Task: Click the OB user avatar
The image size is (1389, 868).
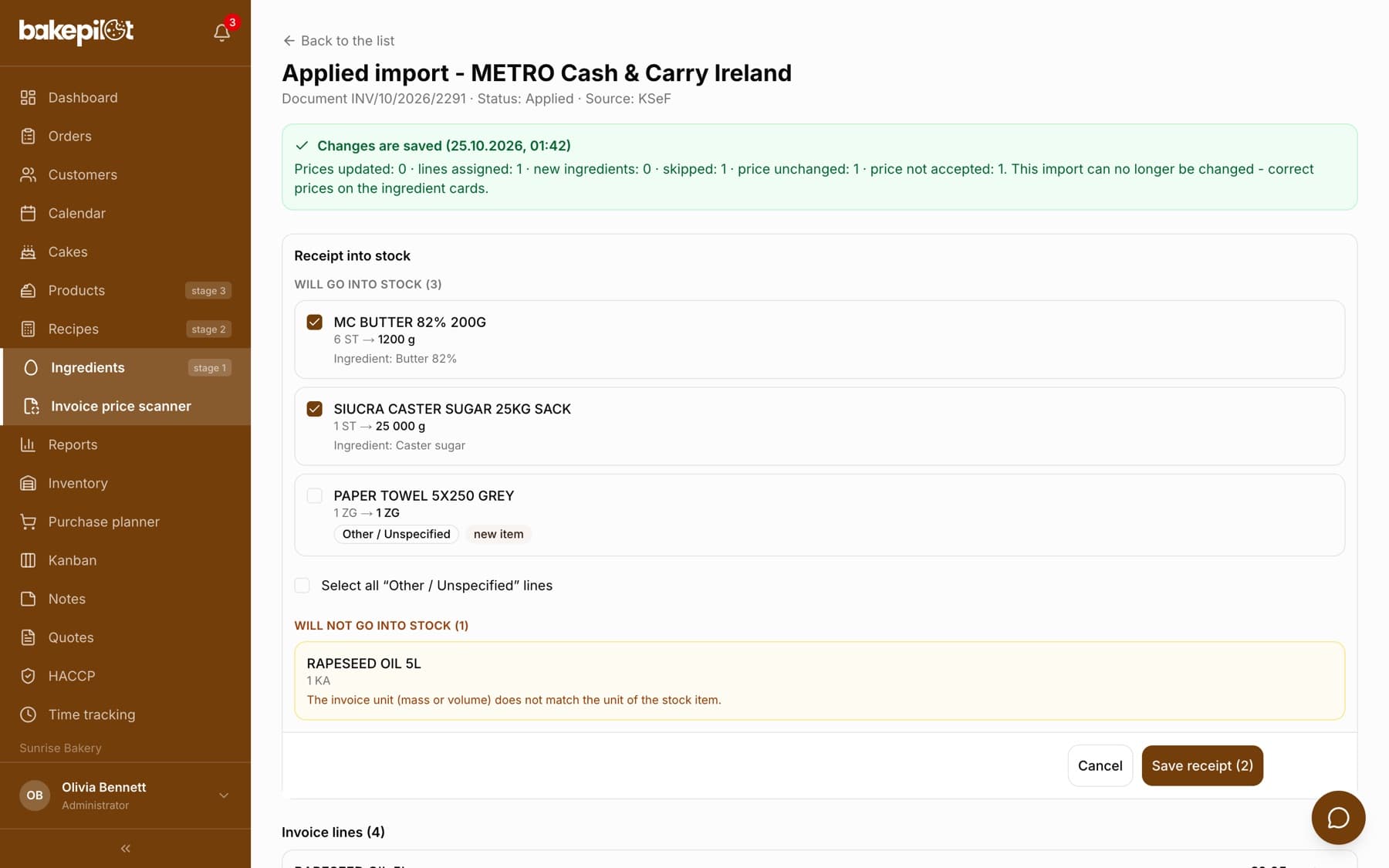Action: [x=35, y=795]
